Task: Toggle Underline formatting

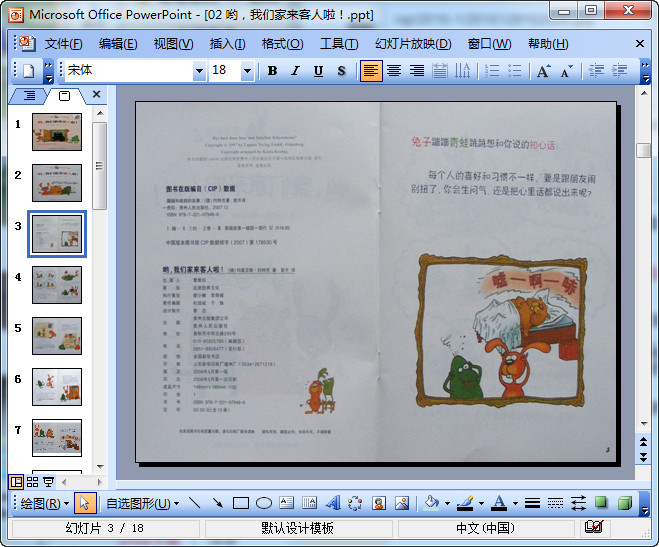Action: 319,71
